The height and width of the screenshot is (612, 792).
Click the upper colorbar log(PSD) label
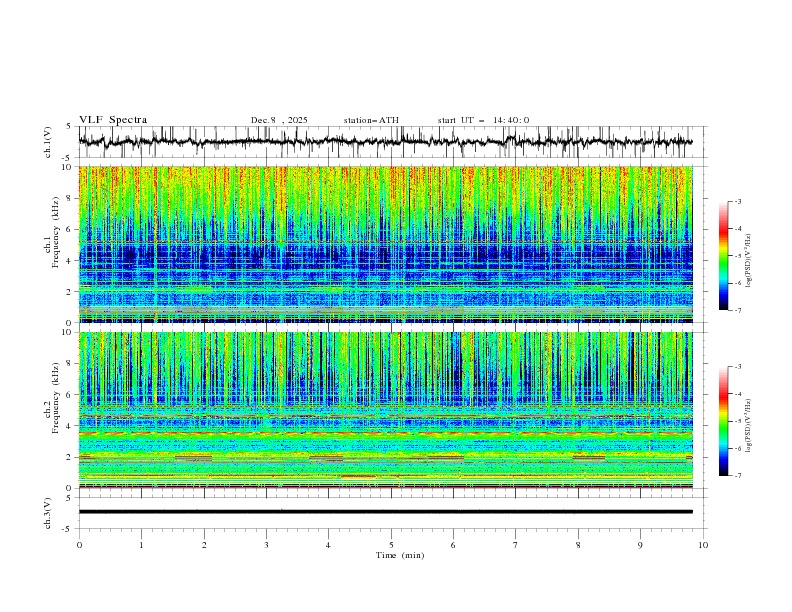pos(749,260)
